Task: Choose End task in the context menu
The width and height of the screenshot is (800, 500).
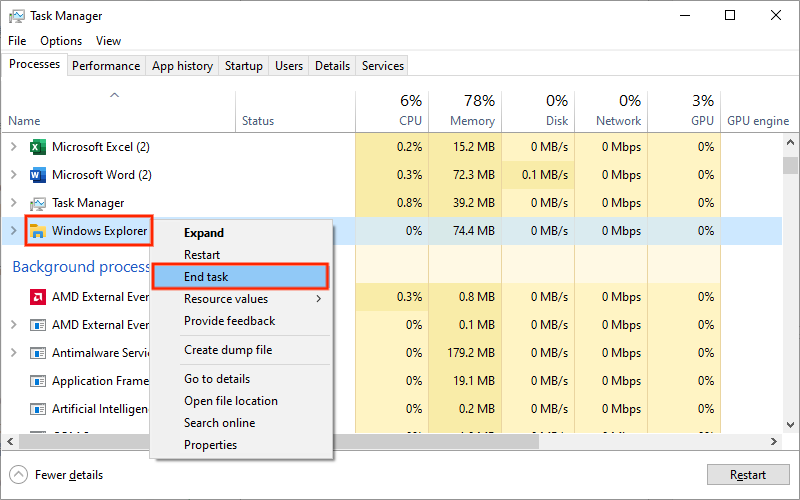Action: pyautogui.click(x=240, y=277)
